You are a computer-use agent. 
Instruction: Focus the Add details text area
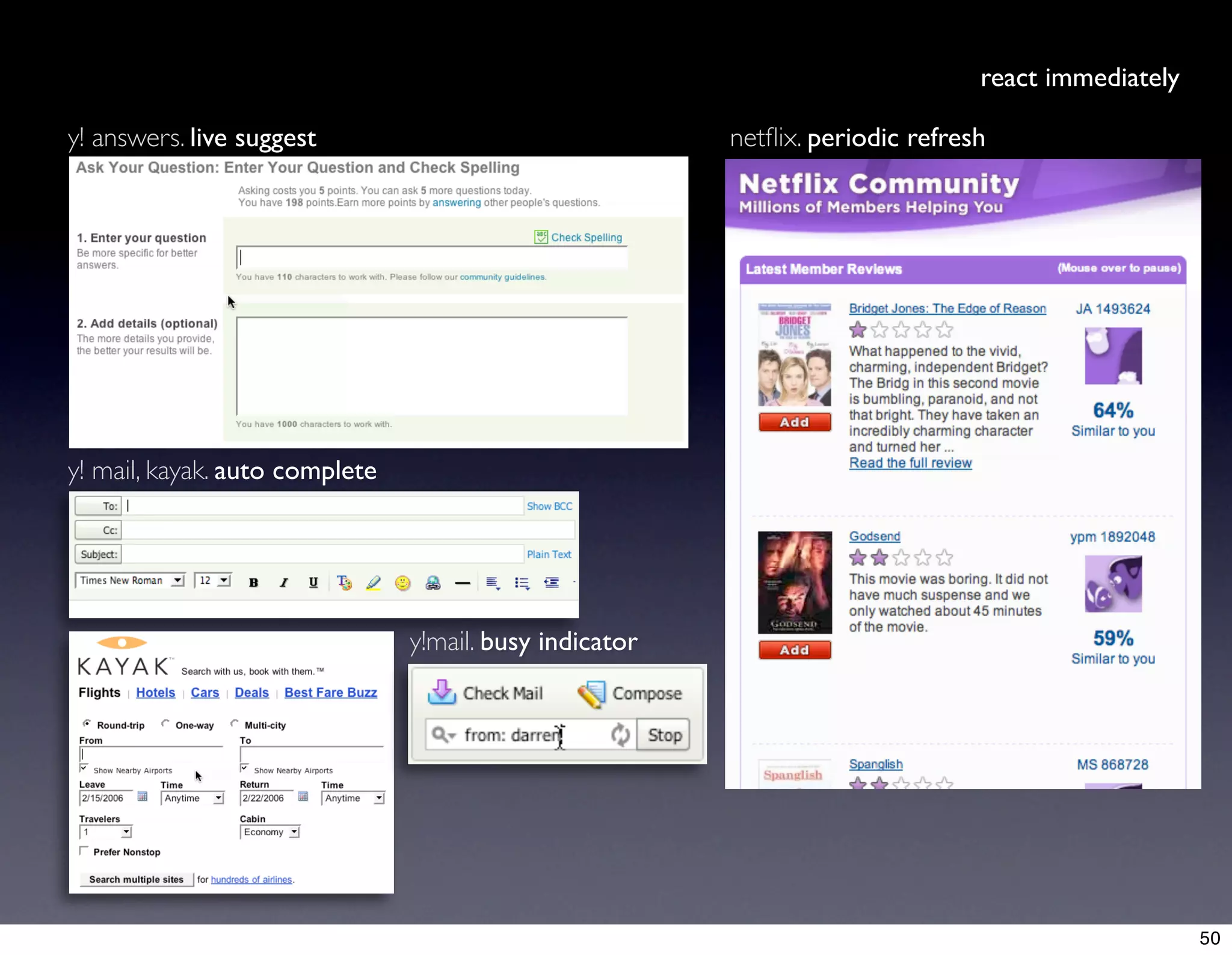click(431, 366)
